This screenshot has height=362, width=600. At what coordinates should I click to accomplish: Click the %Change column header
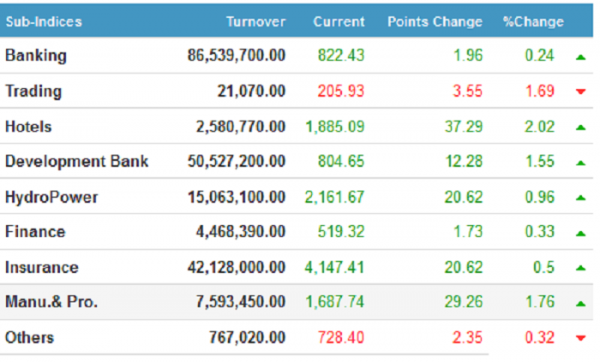click(x=533, y=22)
